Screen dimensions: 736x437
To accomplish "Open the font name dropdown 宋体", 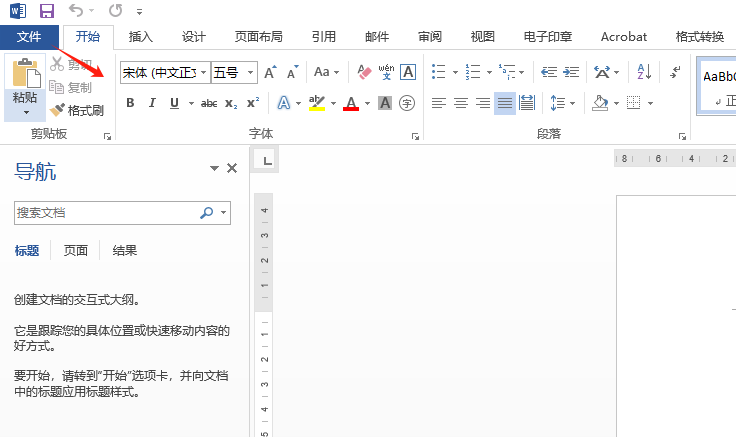I will tap(203, 72).
